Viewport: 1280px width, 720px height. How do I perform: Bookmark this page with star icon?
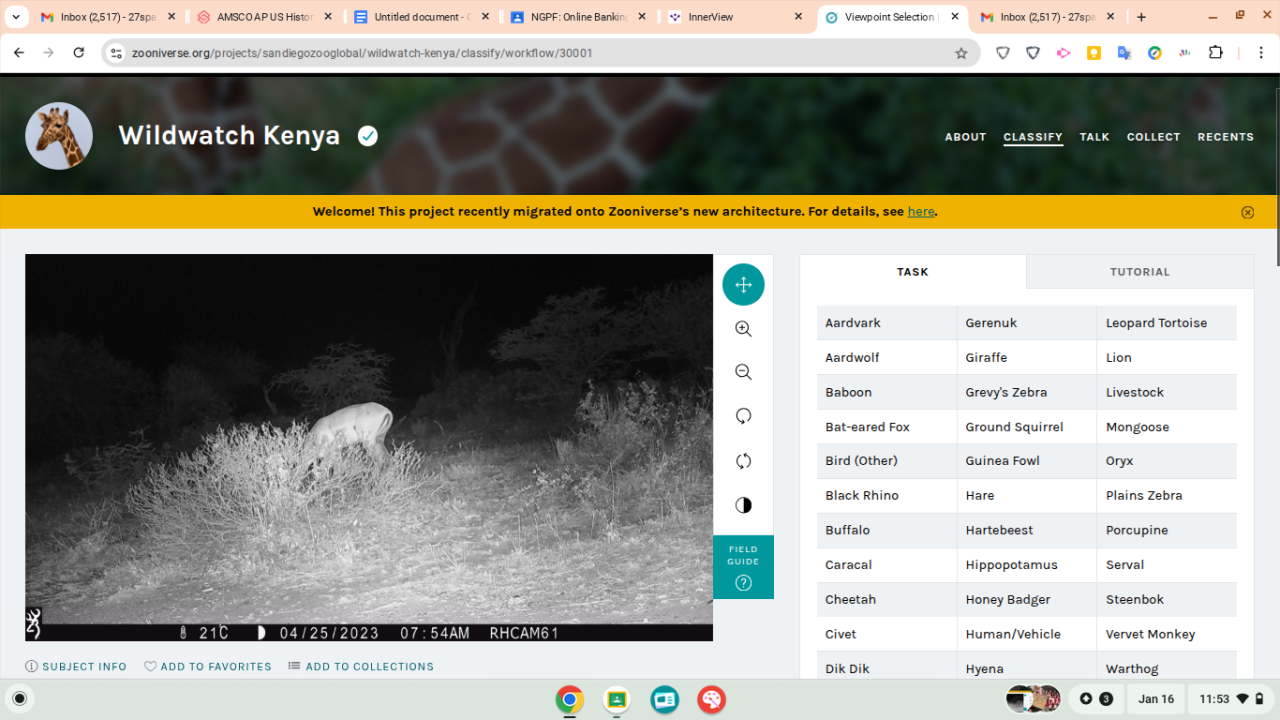click(961, 53)
